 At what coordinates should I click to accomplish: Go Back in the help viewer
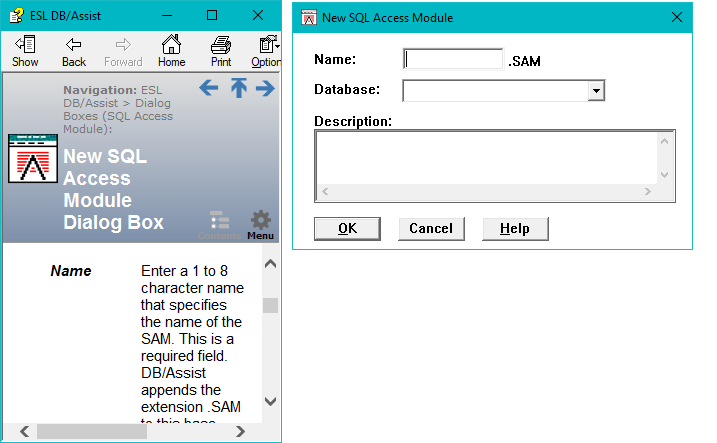tap(74, 51)
